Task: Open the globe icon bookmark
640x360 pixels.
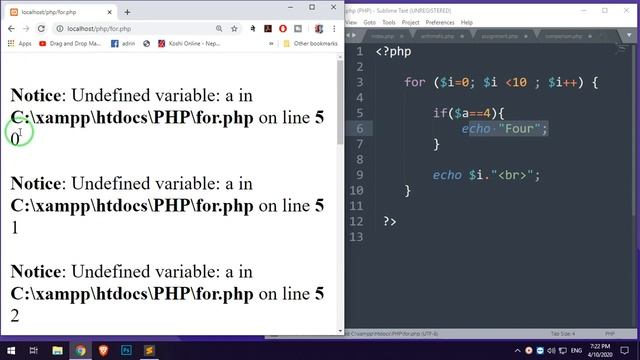Action: point(147,43)
